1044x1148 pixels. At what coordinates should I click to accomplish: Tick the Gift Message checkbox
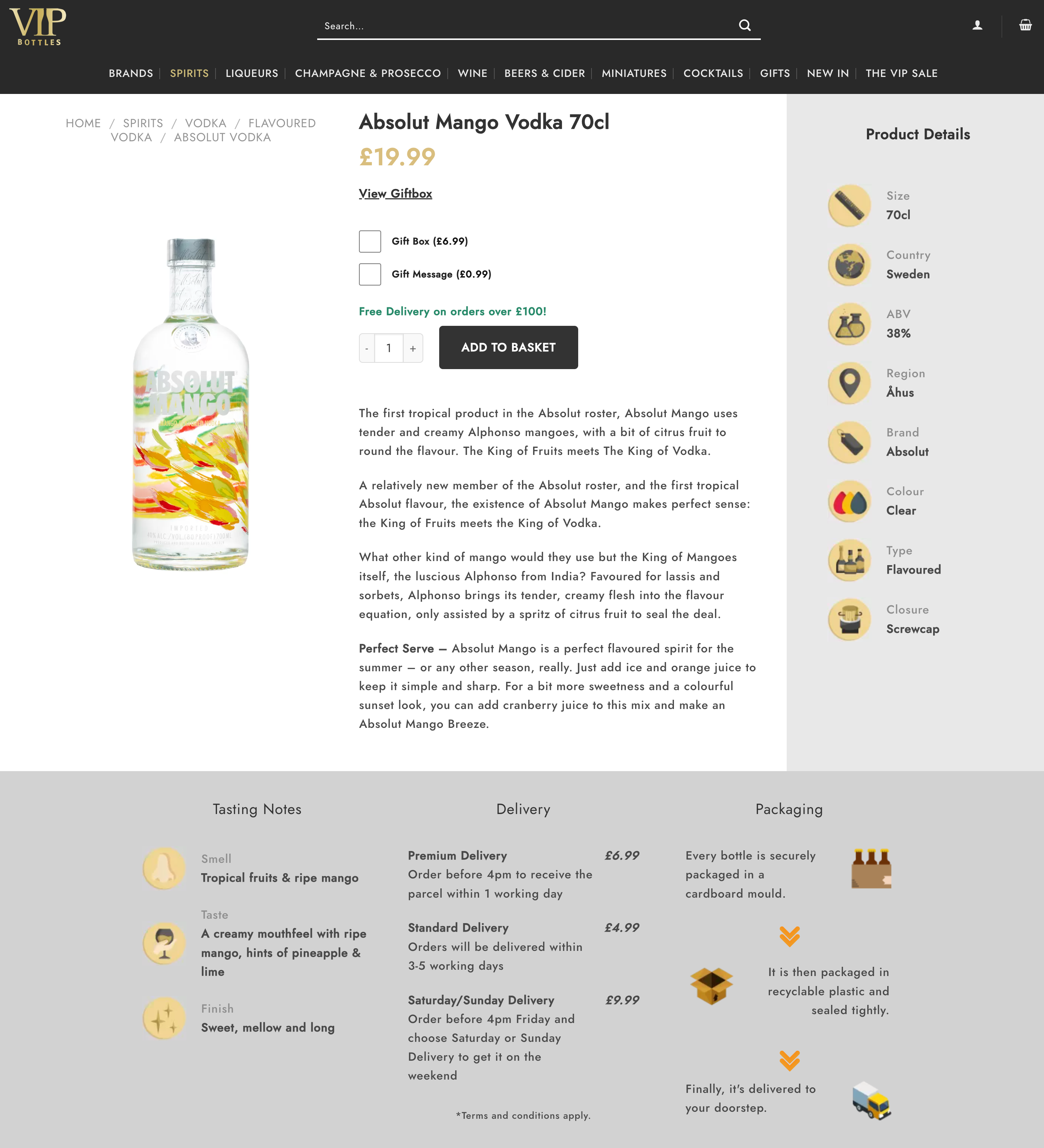pyautogui.click(x=370, y=274)
